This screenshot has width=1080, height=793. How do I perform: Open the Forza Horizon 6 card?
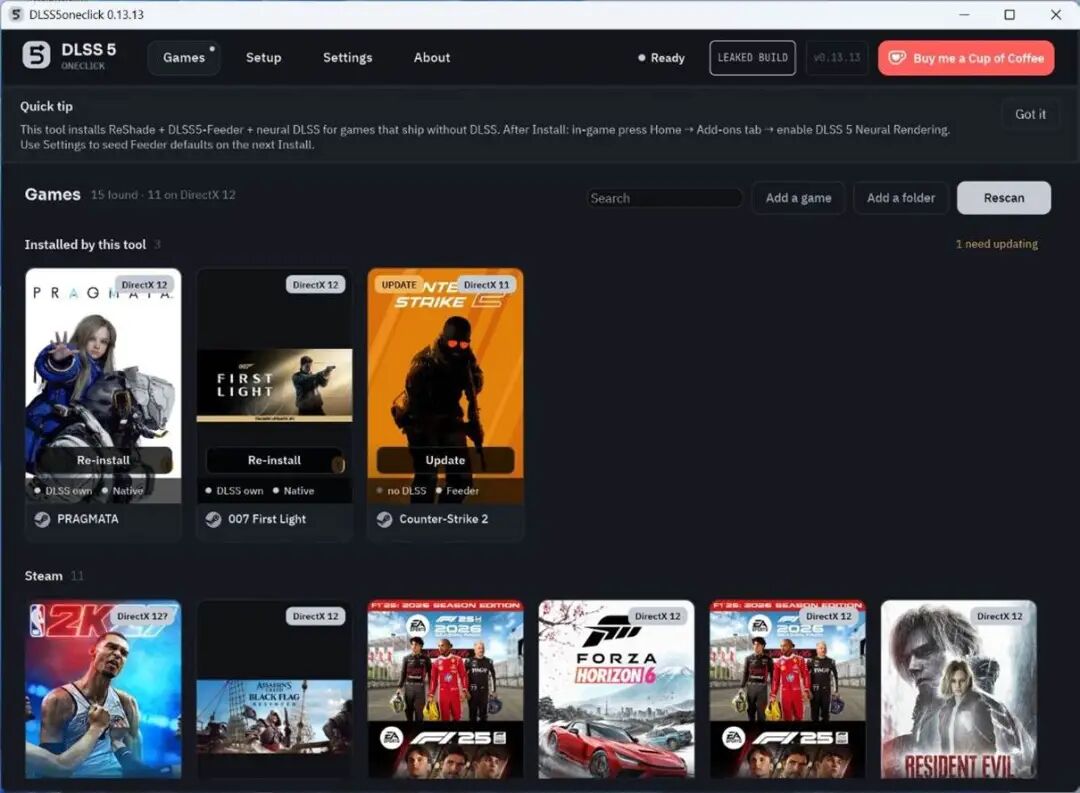pos(616,689)
